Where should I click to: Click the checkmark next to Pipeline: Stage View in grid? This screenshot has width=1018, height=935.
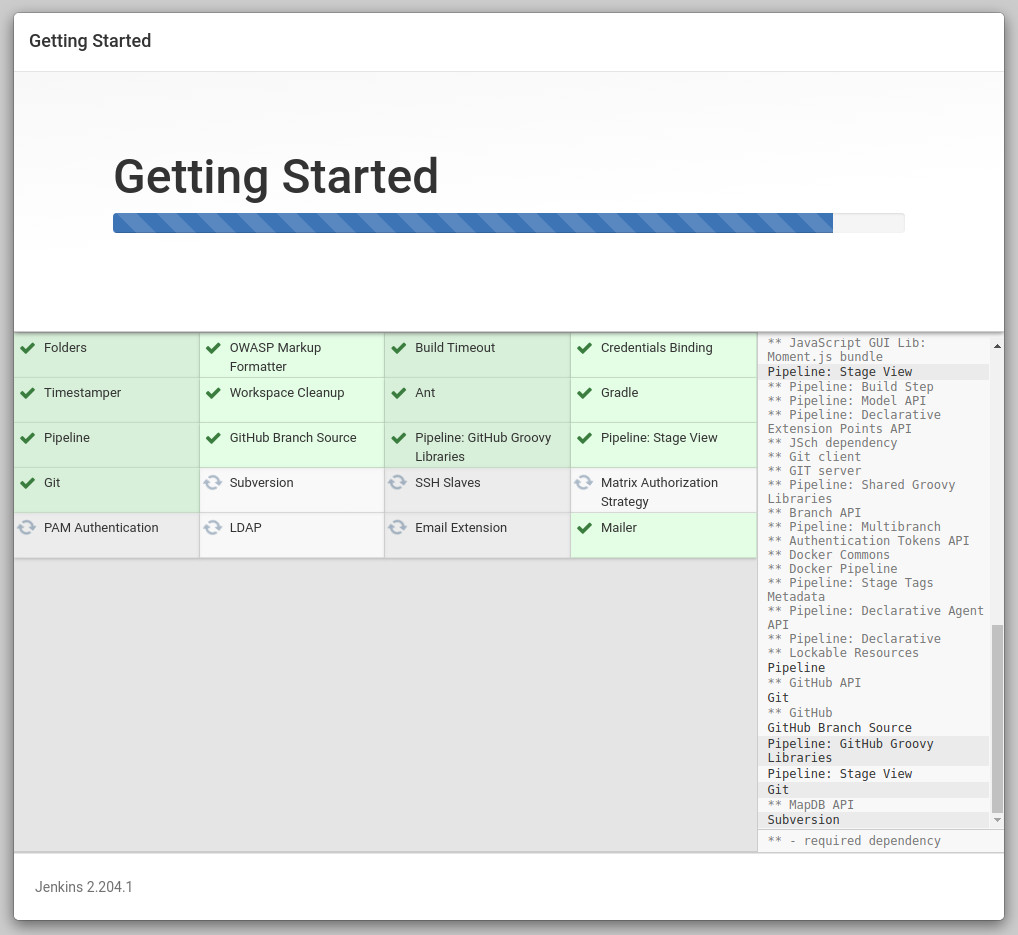(584, 438)
